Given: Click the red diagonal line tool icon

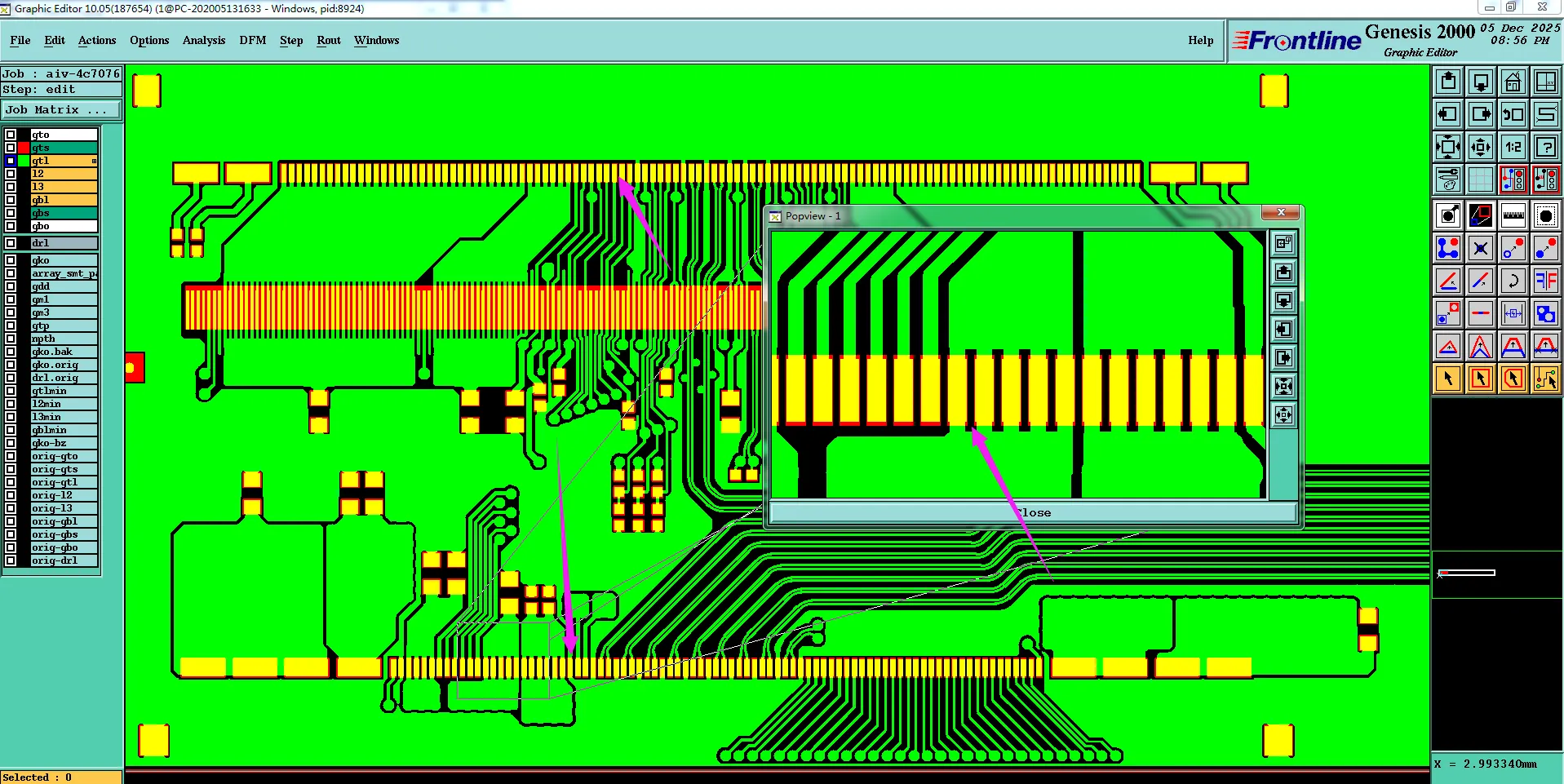Looking at the screenshot, I should coord(1448,281).
